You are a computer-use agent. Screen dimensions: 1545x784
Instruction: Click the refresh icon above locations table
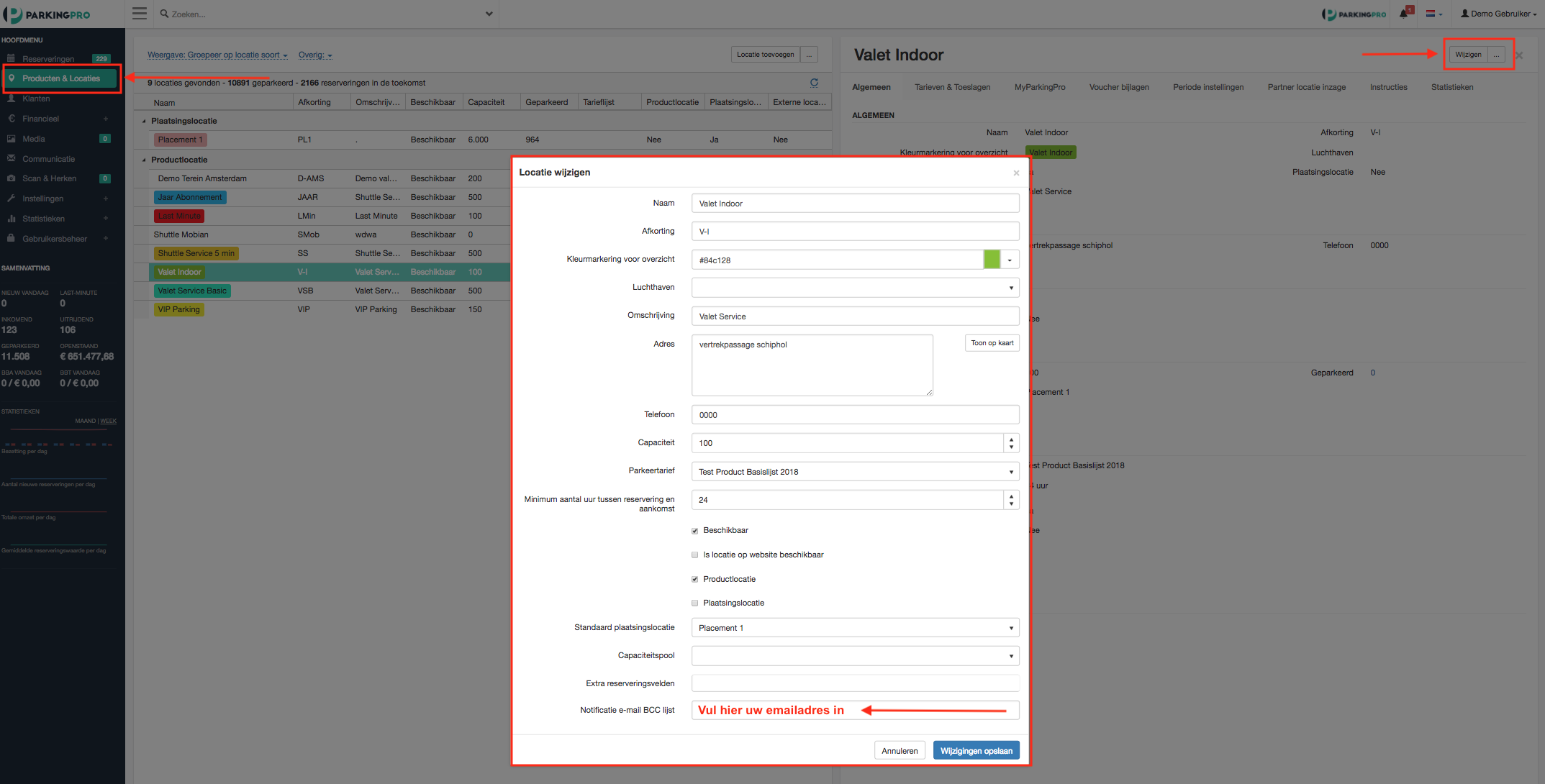pos(814,83)
